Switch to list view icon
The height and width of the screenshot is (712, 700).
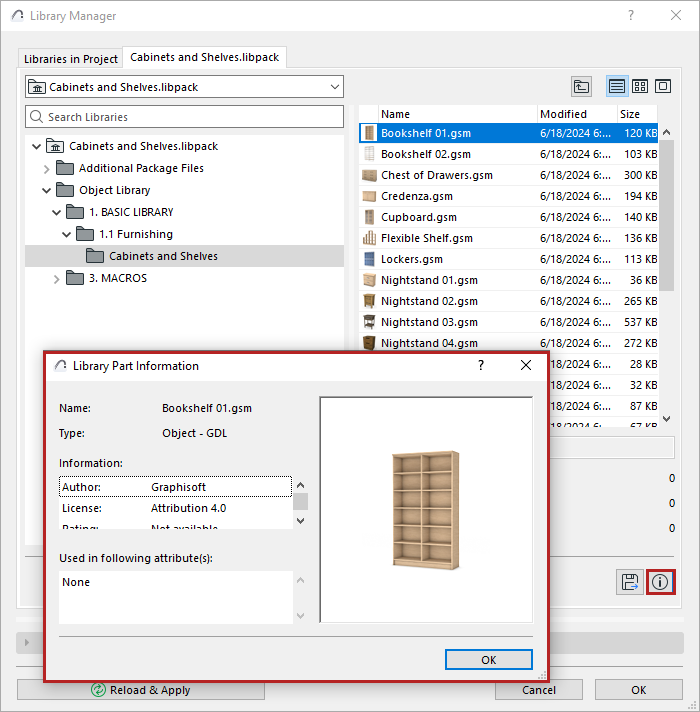[x=616, y=86]
